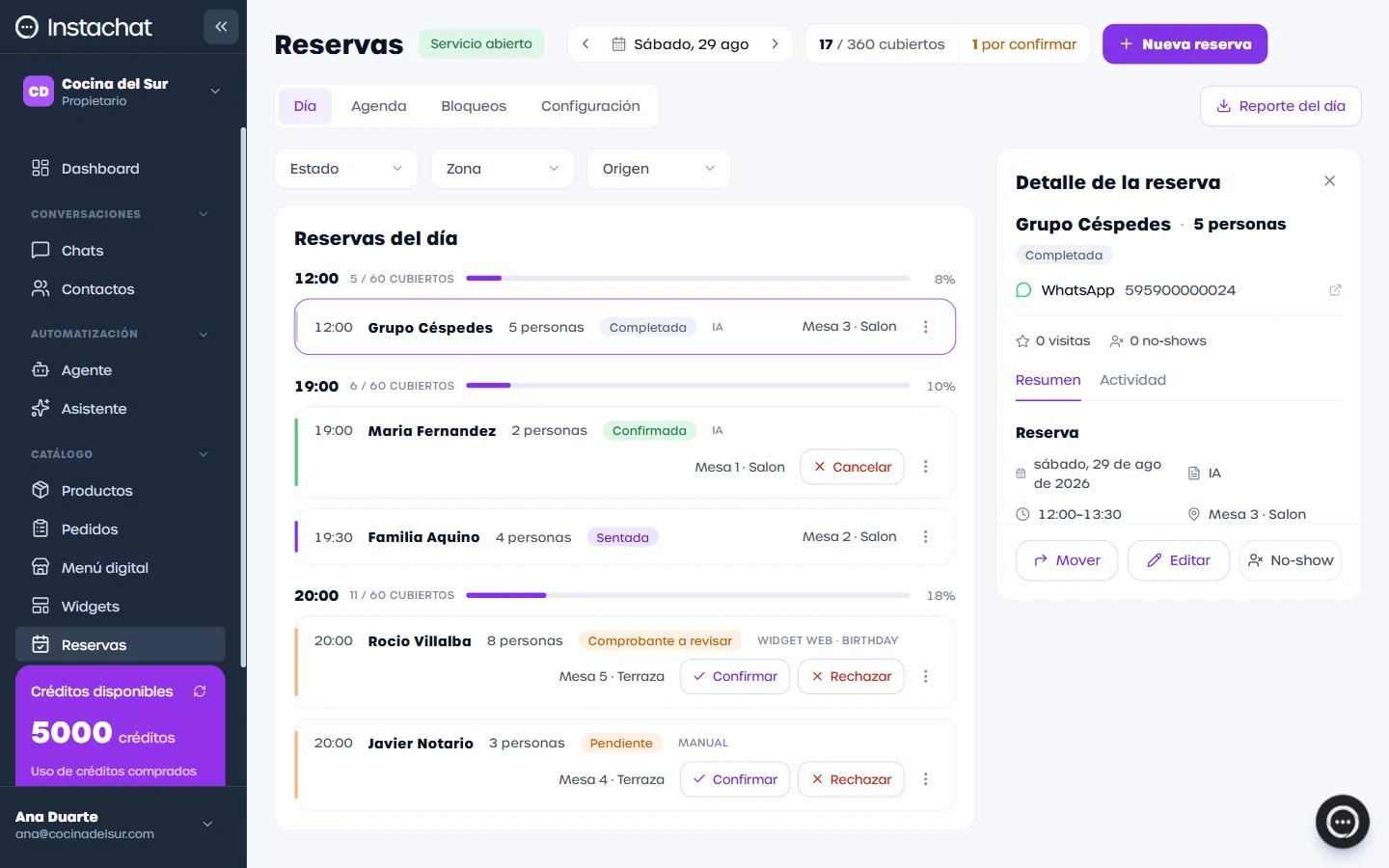This screenshot has width=1389, height=868.
Task: Close the reservation detail panel
Action: pyautogui.click(x=1329, y=181)
